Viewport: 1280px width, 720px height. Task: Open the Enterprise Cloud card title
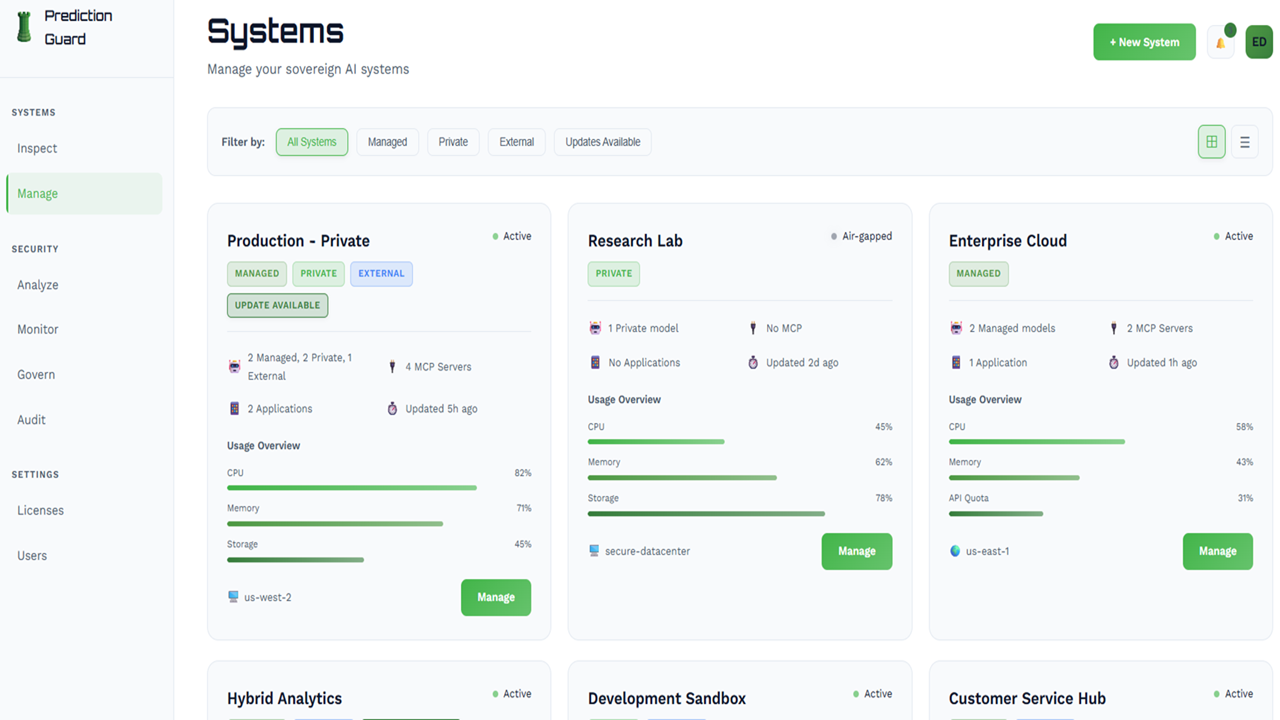tap(1008, 241)
